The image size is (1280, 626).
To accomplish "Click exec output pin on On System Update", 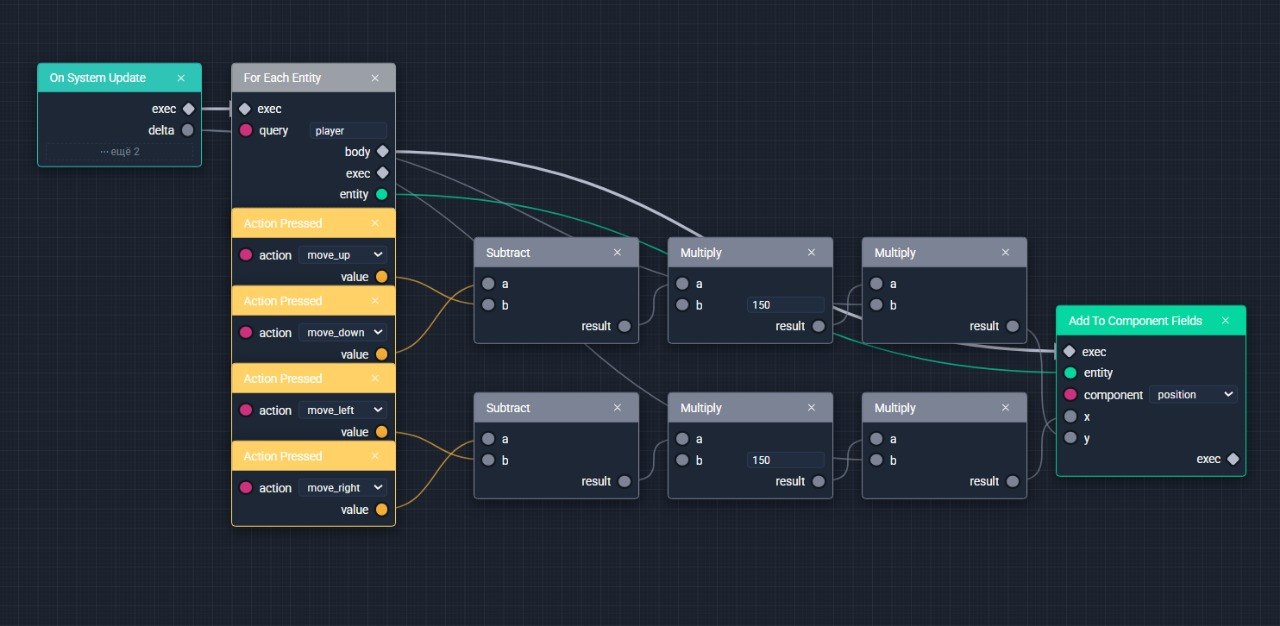I will click(188, 109).
